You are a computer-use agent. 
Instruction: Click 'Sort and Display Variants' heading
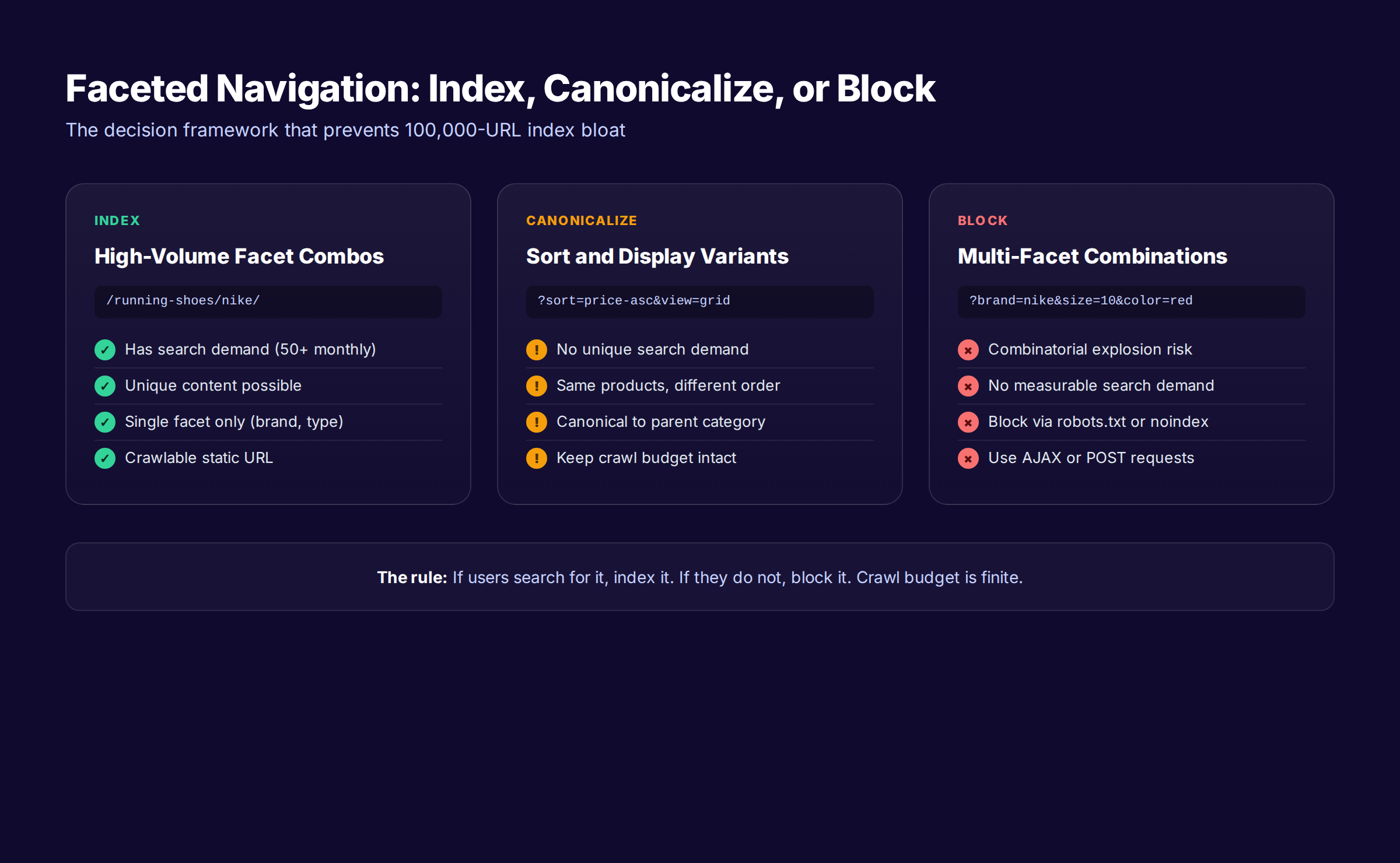click(x=657, y=257)
